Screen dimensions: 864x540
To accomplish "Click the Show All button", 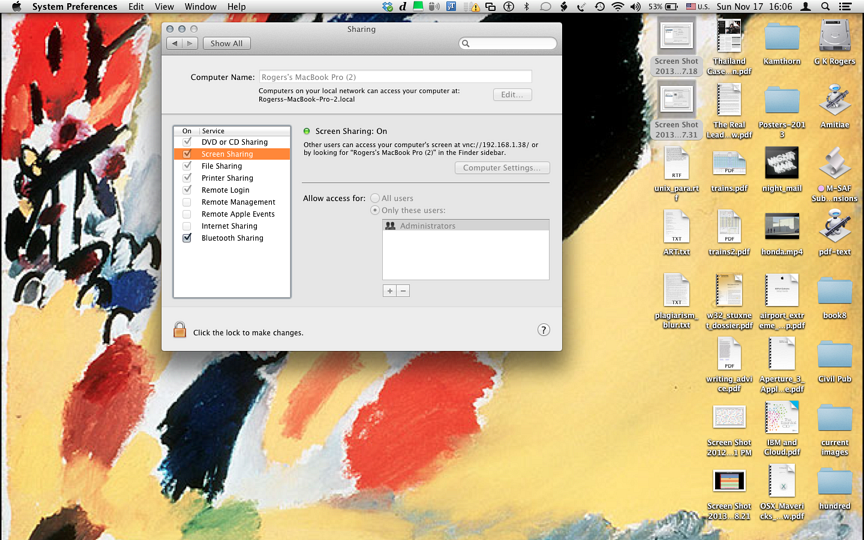I will tap(226, 43).
